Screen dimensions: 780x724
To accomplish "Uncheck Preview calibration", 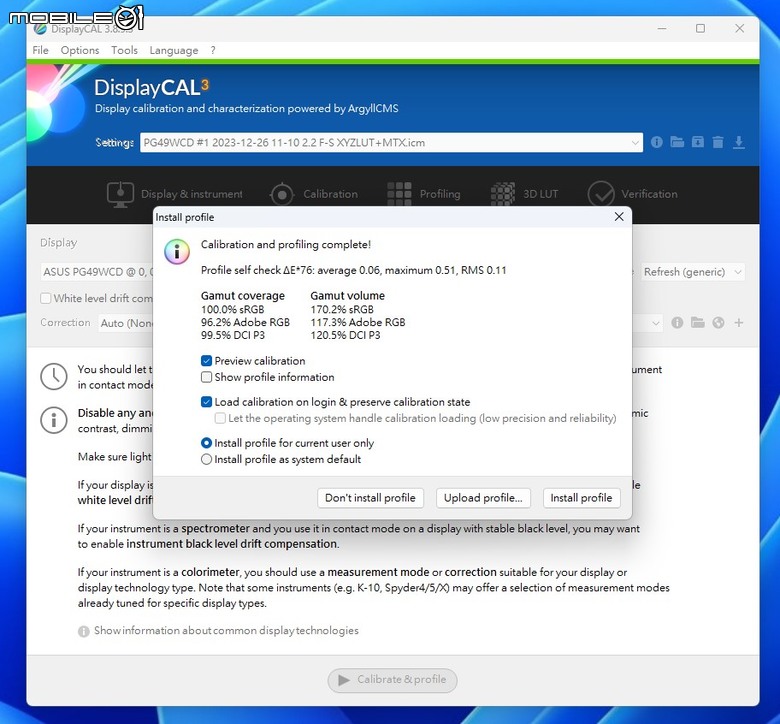I will pyautogui.click(x=206, y=361).
